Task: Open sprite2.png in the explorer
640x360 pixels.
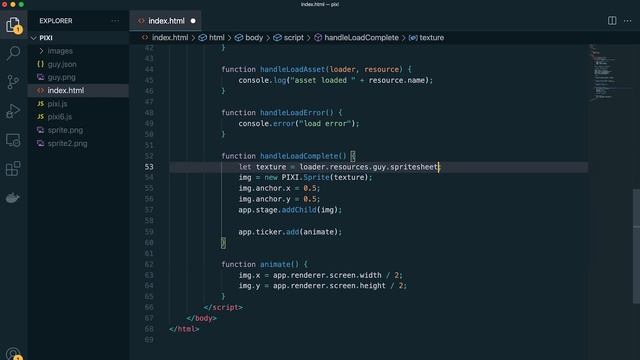Action: [x=67, y=143]
